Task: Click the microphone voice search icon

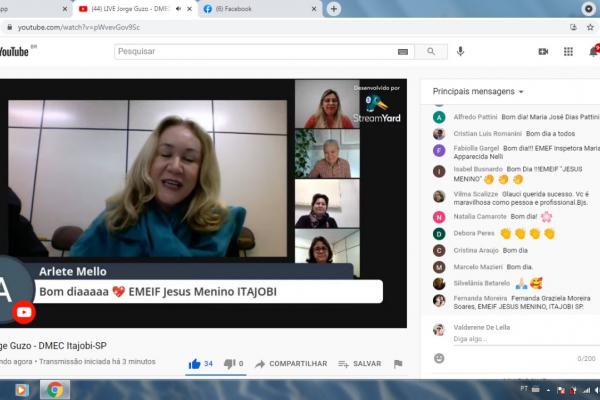Action: coord(460,51)
